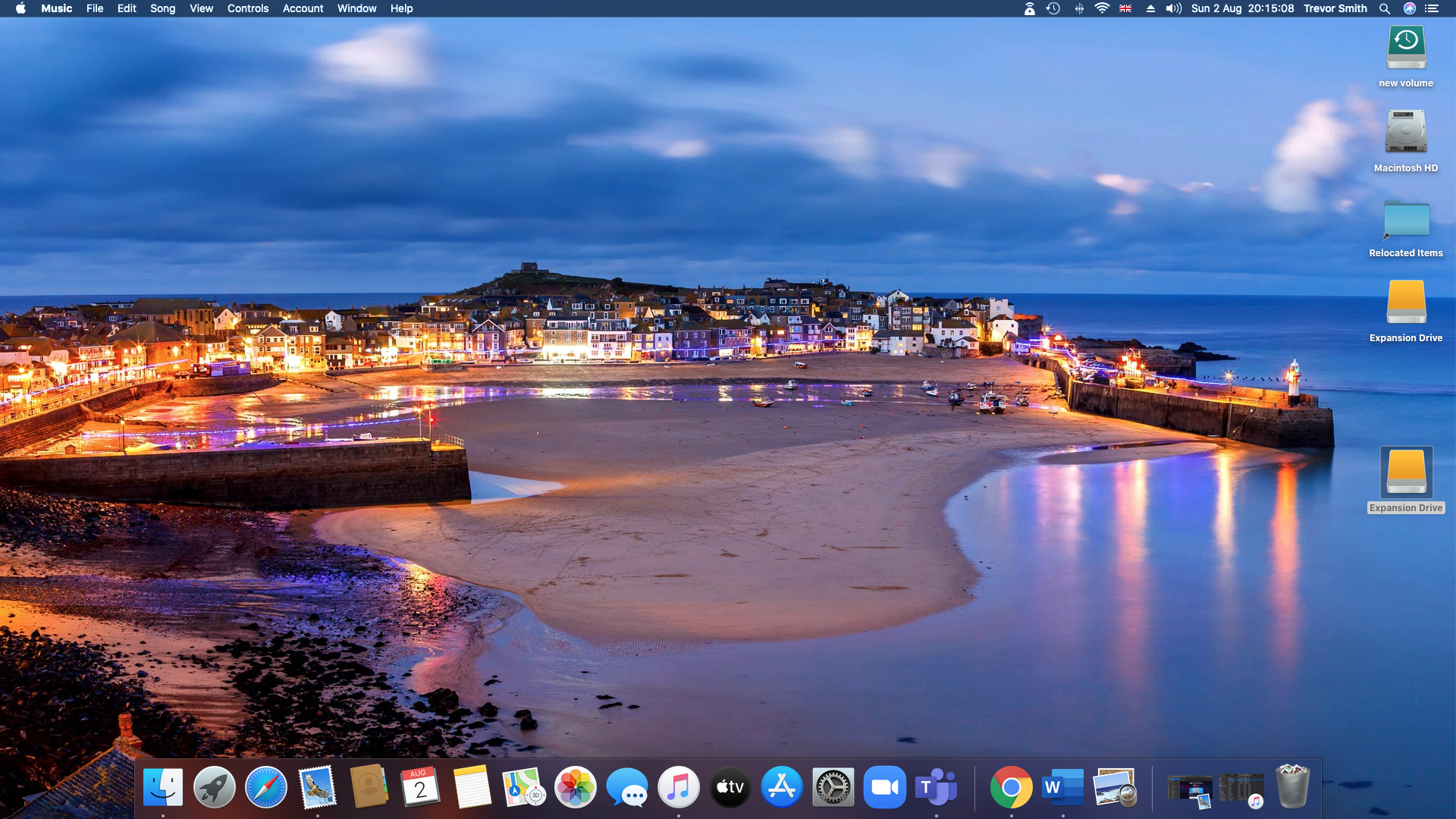Click Music app icon in Dock
The width and height of the screenshot is (1456, 819).
pyautogui.click(x=679, y=787)
